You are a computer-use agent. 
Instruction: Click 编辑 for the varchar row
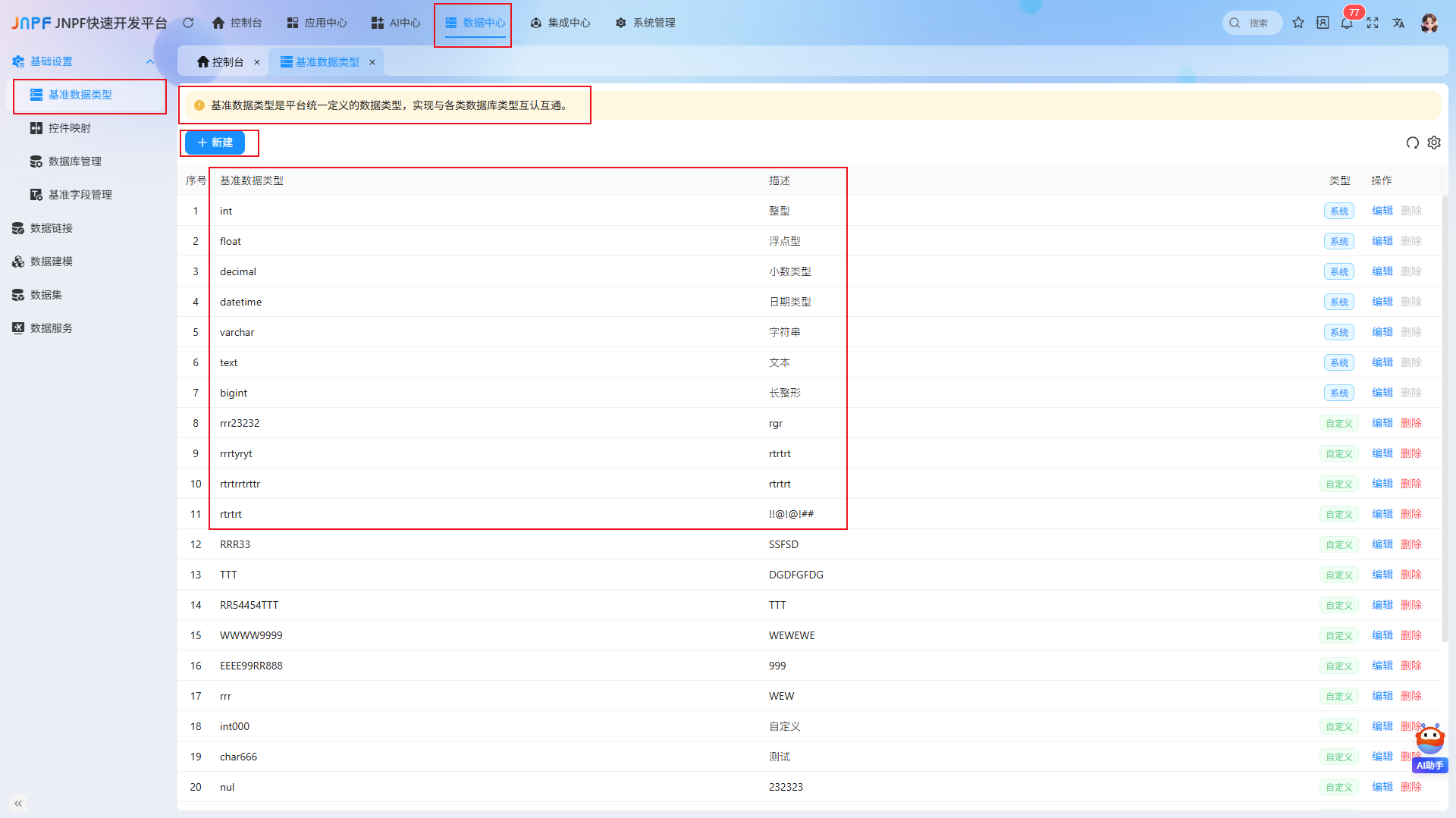(1382, 332)
